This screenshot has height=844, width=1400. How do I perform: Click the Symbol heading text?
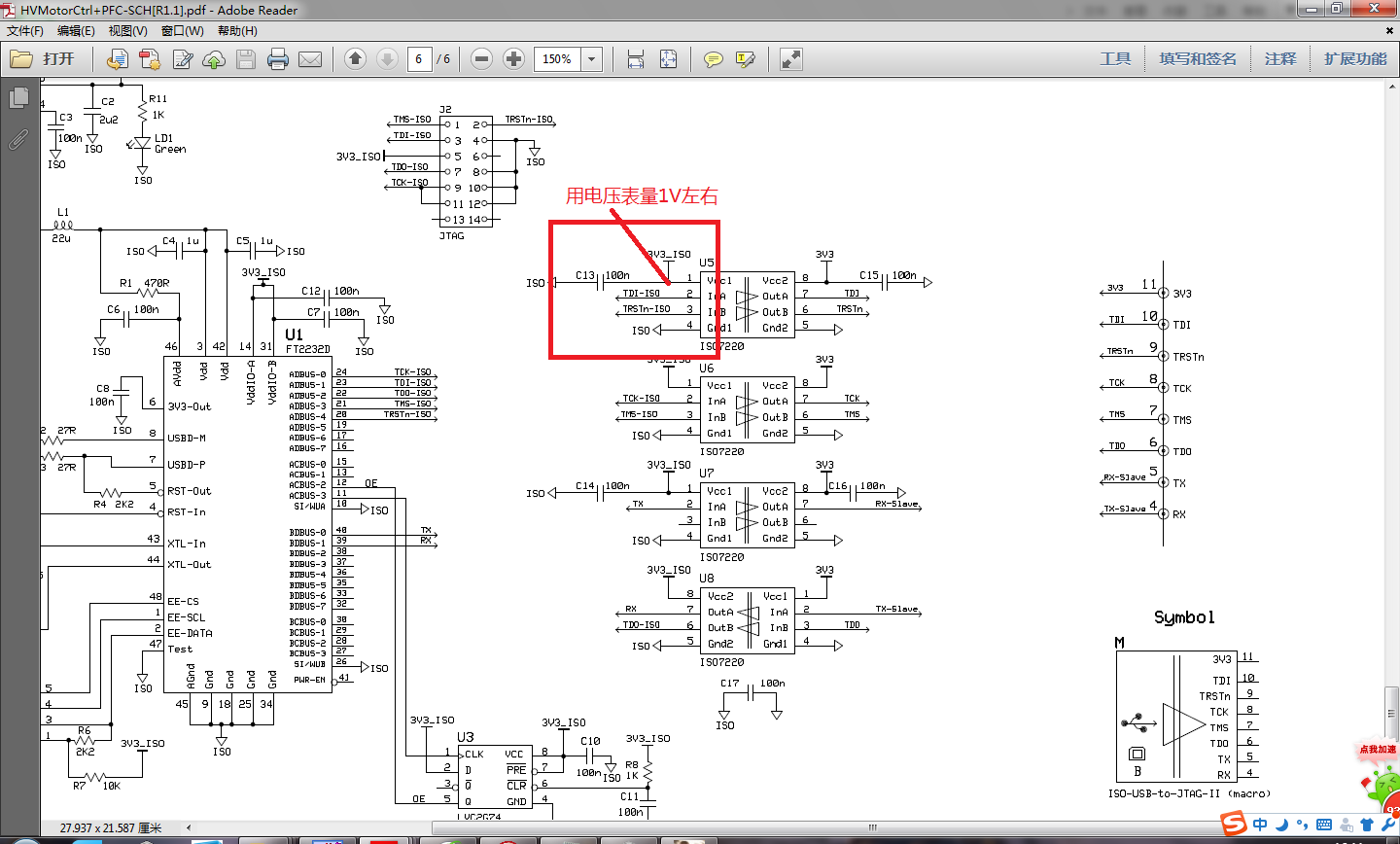point(1184,617)
